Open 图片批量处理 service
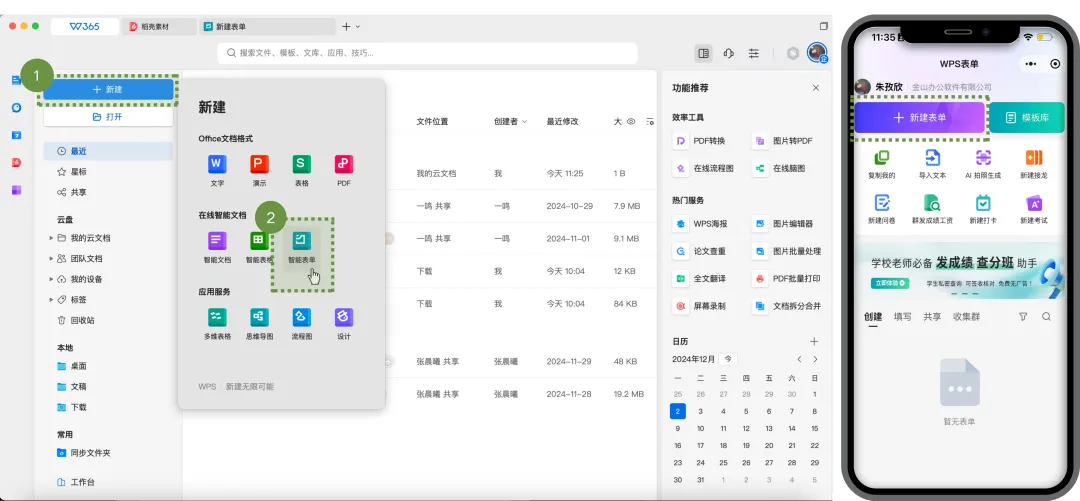This screenshot has width=1080, height=501. (787, 252)
